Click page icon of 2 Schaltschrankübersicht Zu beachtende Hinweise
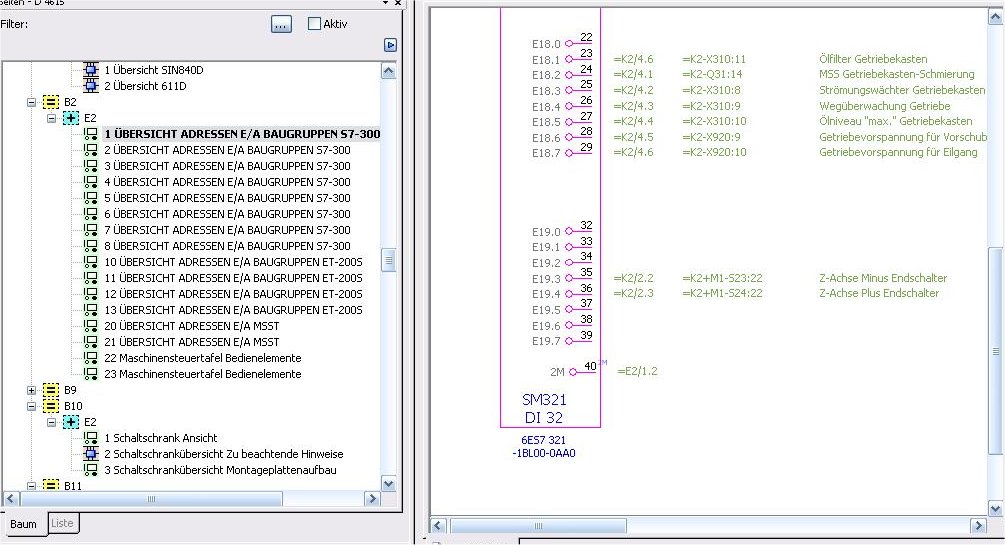The width and height of the screenshot is (1005, 545). point(91,454)
